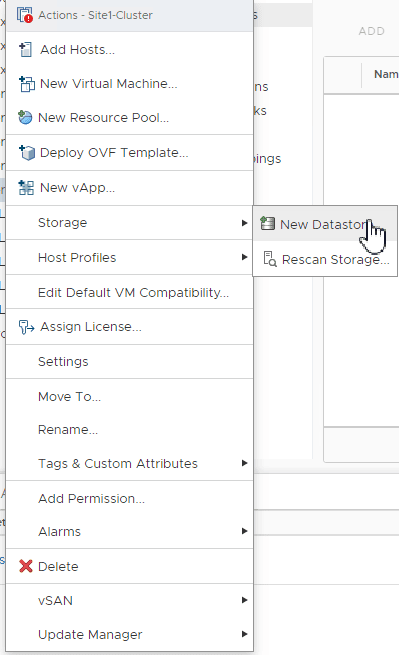Open the Update Manager menu entry
Screen dimensions: 399x655
click(130, 635)
